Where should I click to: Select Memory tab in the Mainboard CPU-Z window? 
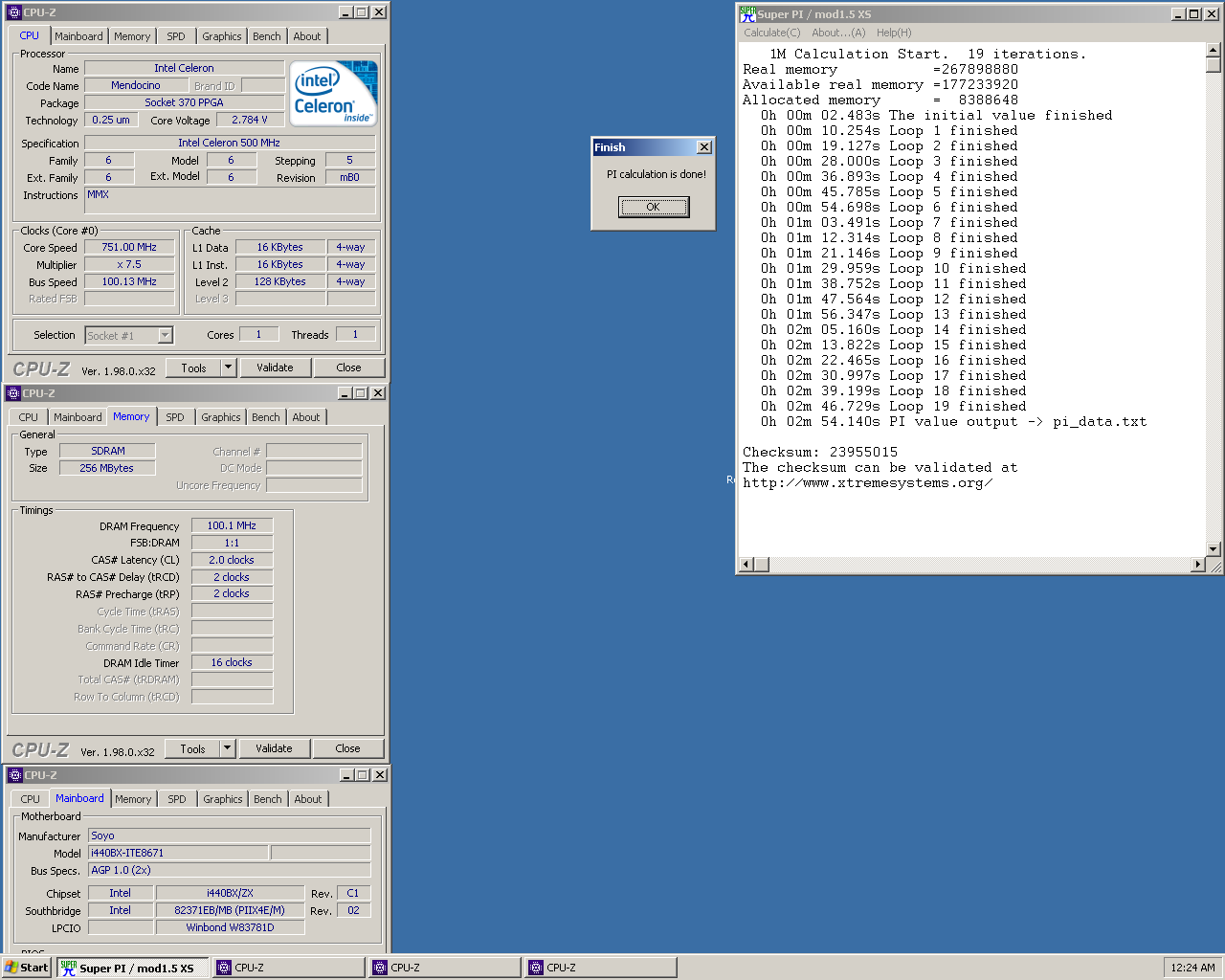click(133, 799)
